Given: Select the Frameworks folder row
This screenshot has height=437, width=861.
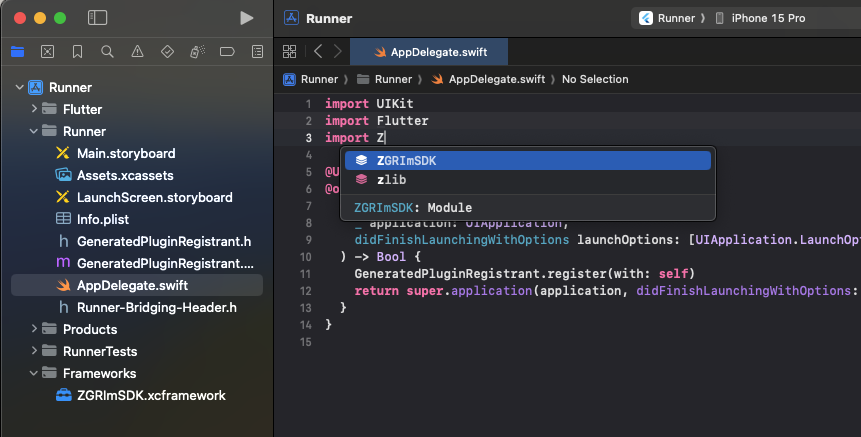Looking at the screenshot, I should (x=137, y=373).
